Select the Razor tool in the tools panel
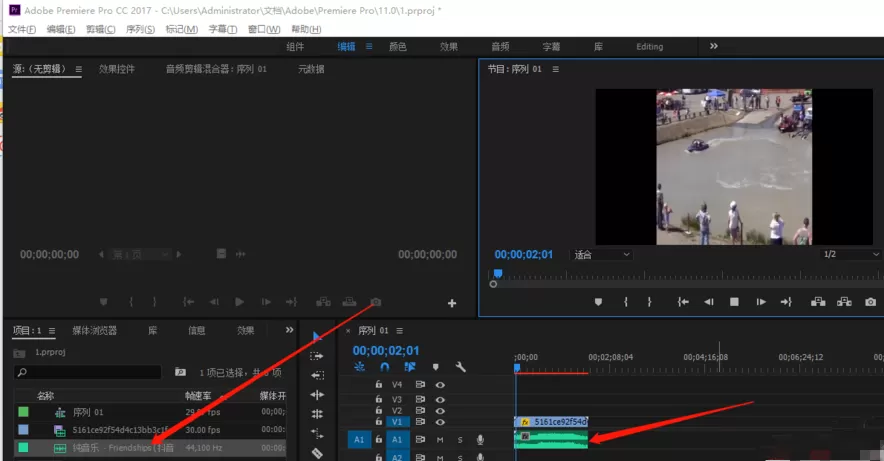The image size is (884, 461). [x=317, y=453]
